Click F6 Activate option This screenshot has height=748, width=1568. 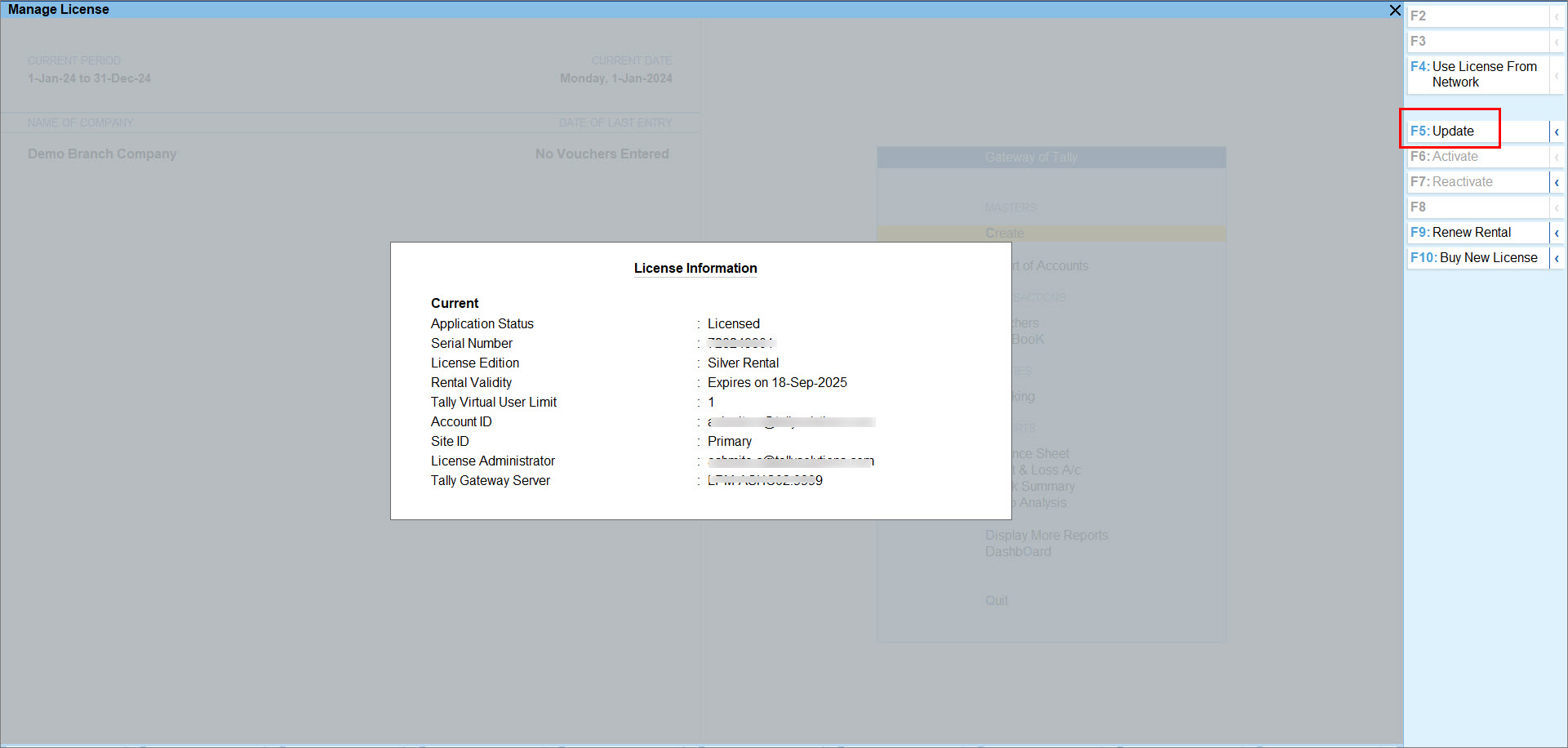(1477, 157)
